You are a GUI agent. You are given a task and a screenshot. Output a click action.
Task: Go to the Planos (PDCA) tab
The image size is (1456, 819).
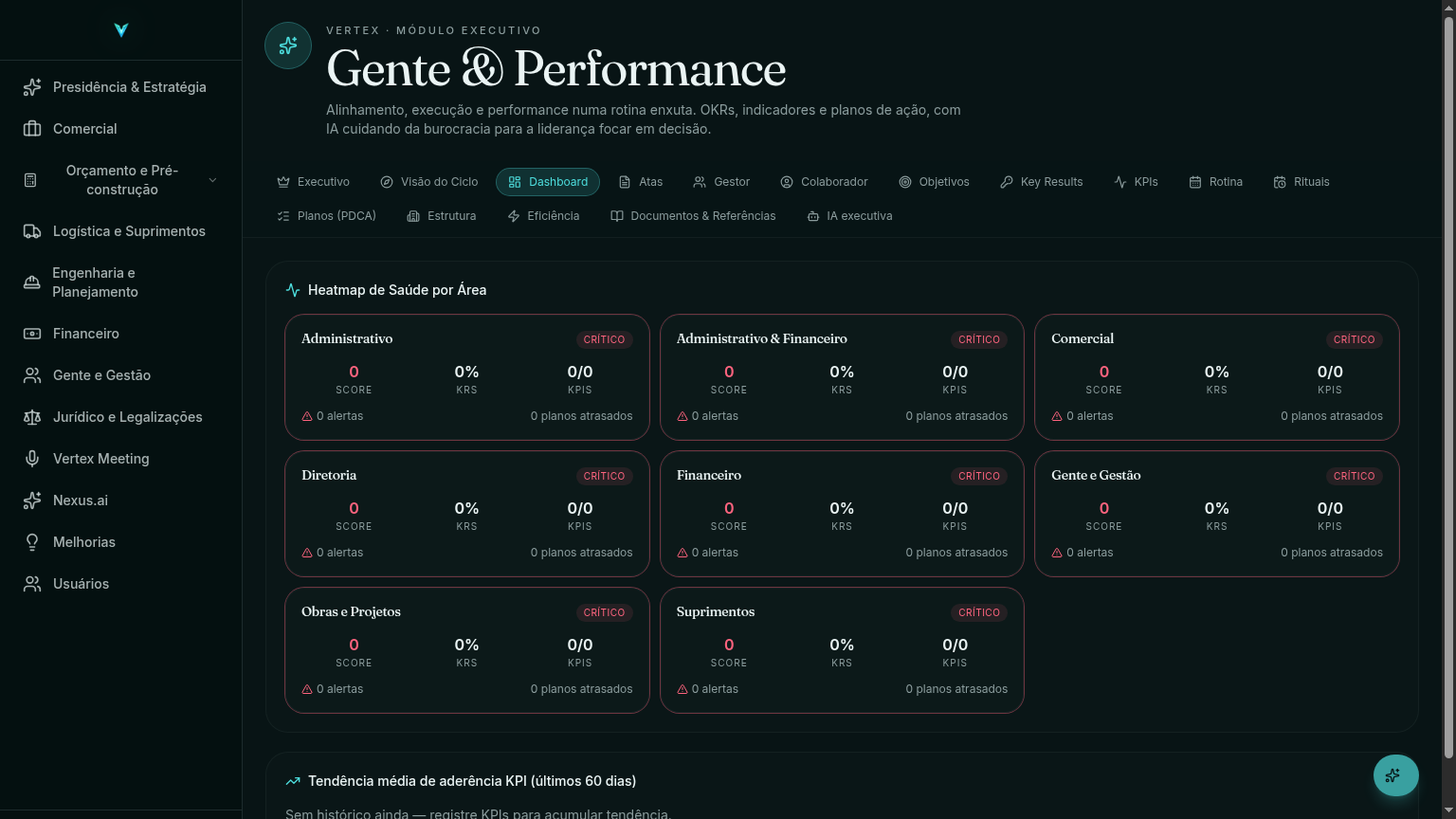coord(326,216)
